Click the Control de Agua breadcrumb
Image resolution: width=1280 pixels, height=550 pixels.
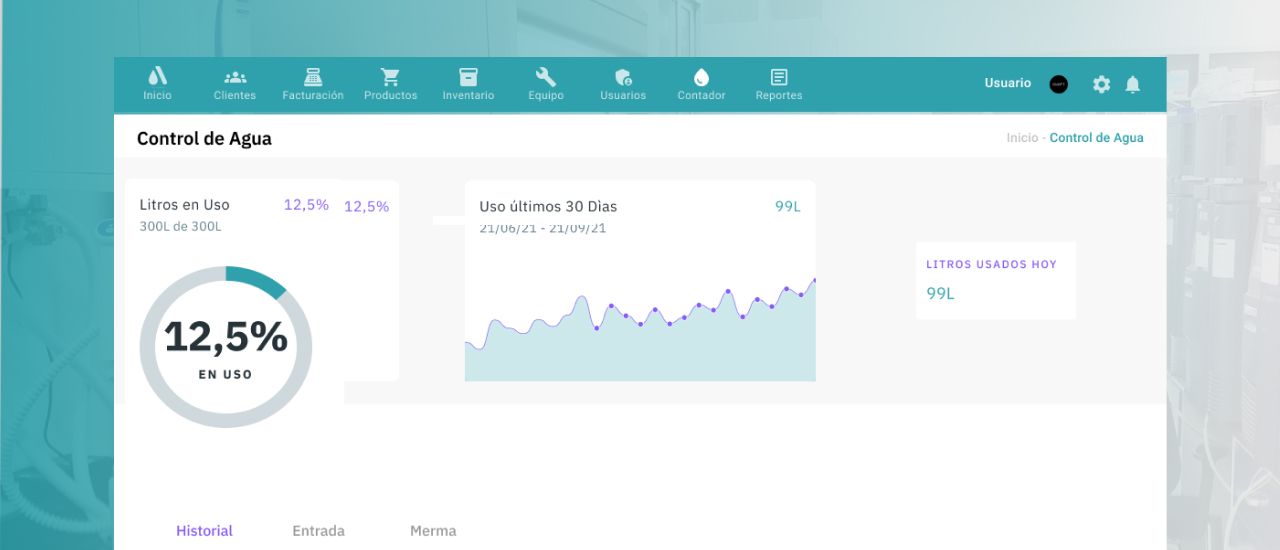click(1096, 138)
